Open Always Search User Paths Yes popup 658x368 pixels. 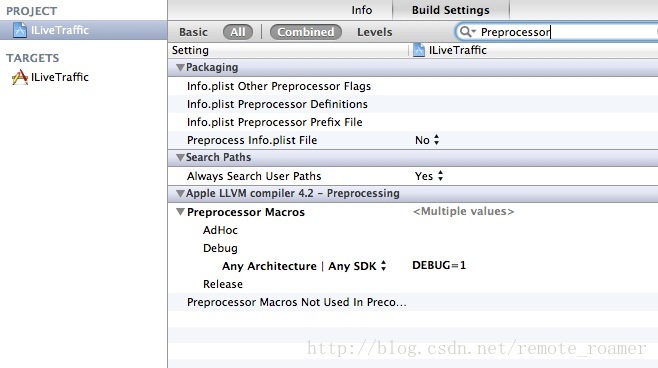coord(429,176)
